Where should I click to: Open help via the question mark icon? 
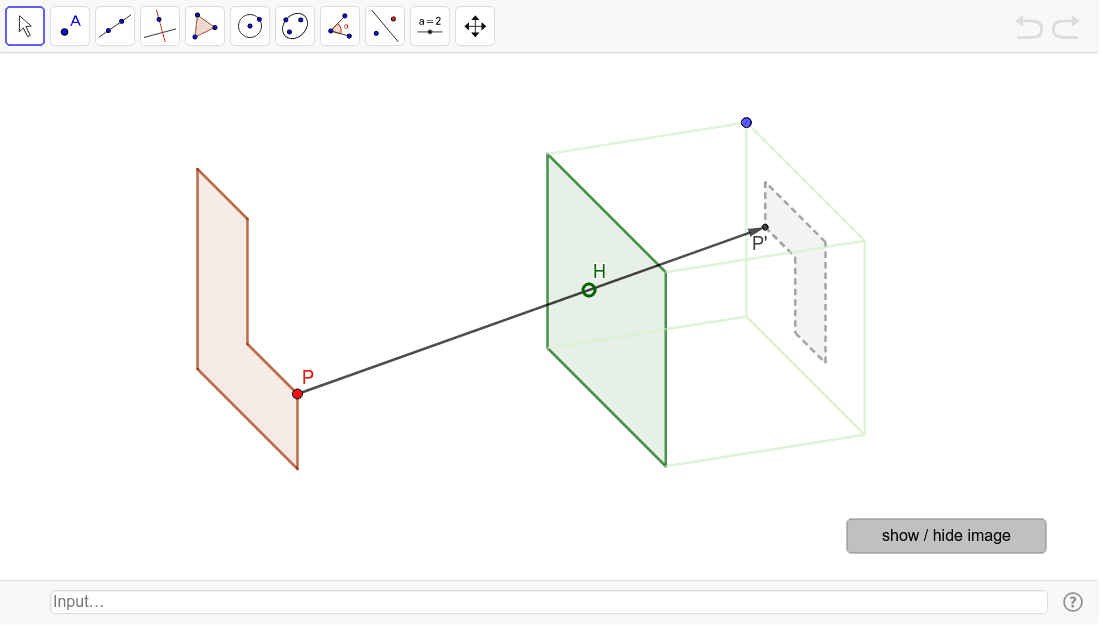1073,601
